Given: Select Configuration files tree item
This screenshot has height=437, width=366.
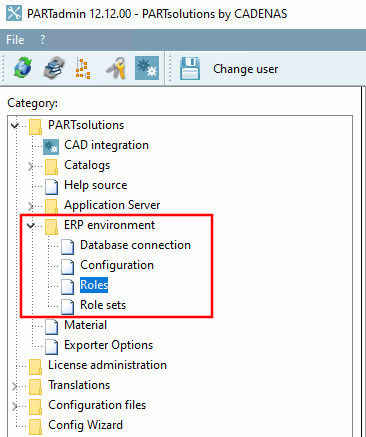Looking at the screenshot, I should coord(97,405).
